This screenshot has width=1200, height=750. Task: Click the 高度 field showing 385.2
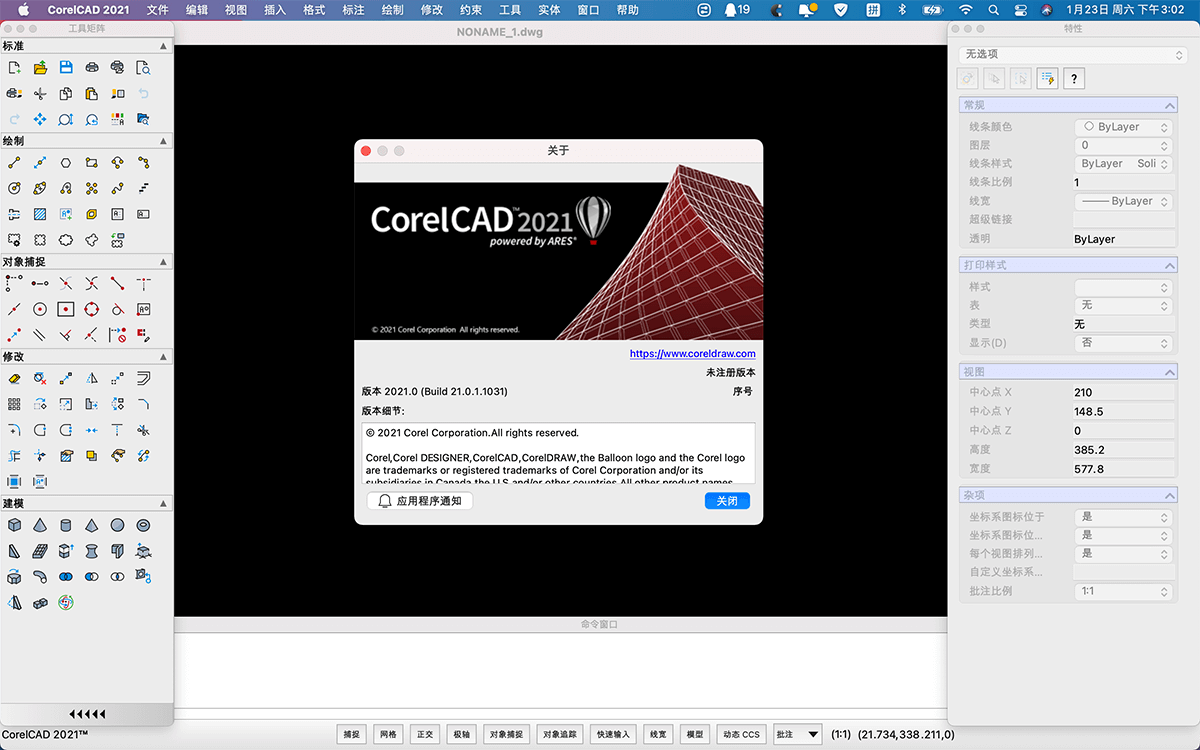coord(1124,450)
